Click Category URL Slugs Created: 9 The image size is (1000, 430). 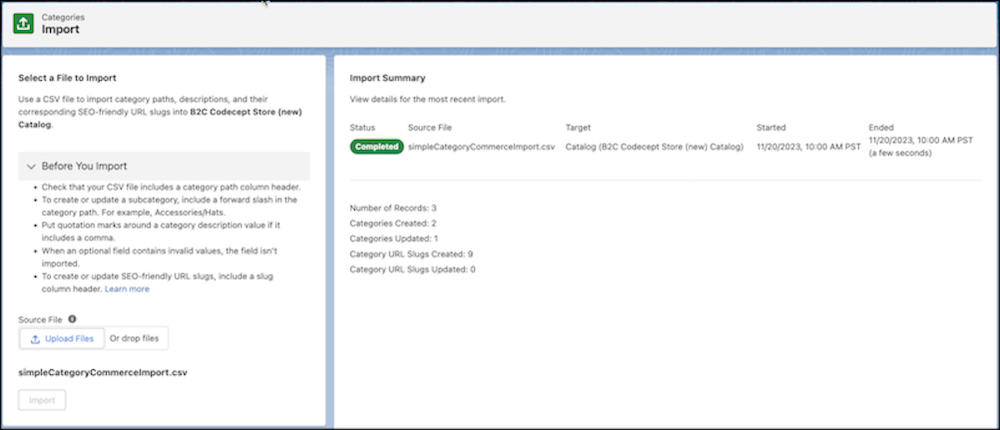(x=411, y=254)
